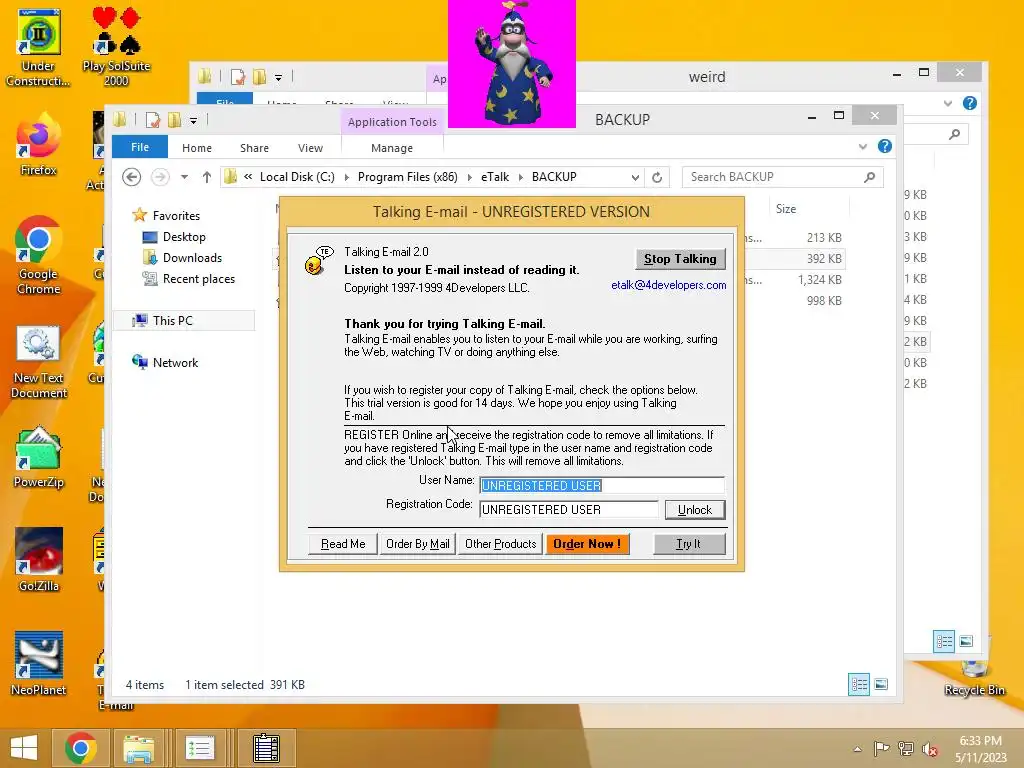Viewport: 1024px width, 768px height.
Task: Switch BACKUP window to details view icon
Action: 859,684
